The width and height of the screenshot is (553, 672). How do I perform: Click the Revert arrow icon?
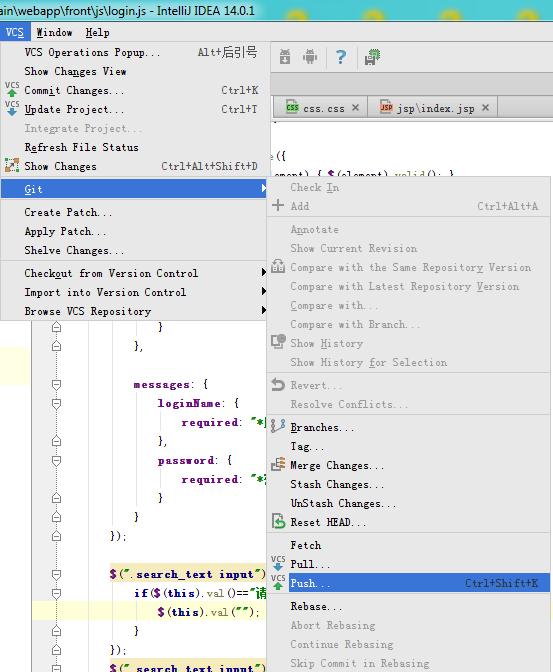point(278,384)
